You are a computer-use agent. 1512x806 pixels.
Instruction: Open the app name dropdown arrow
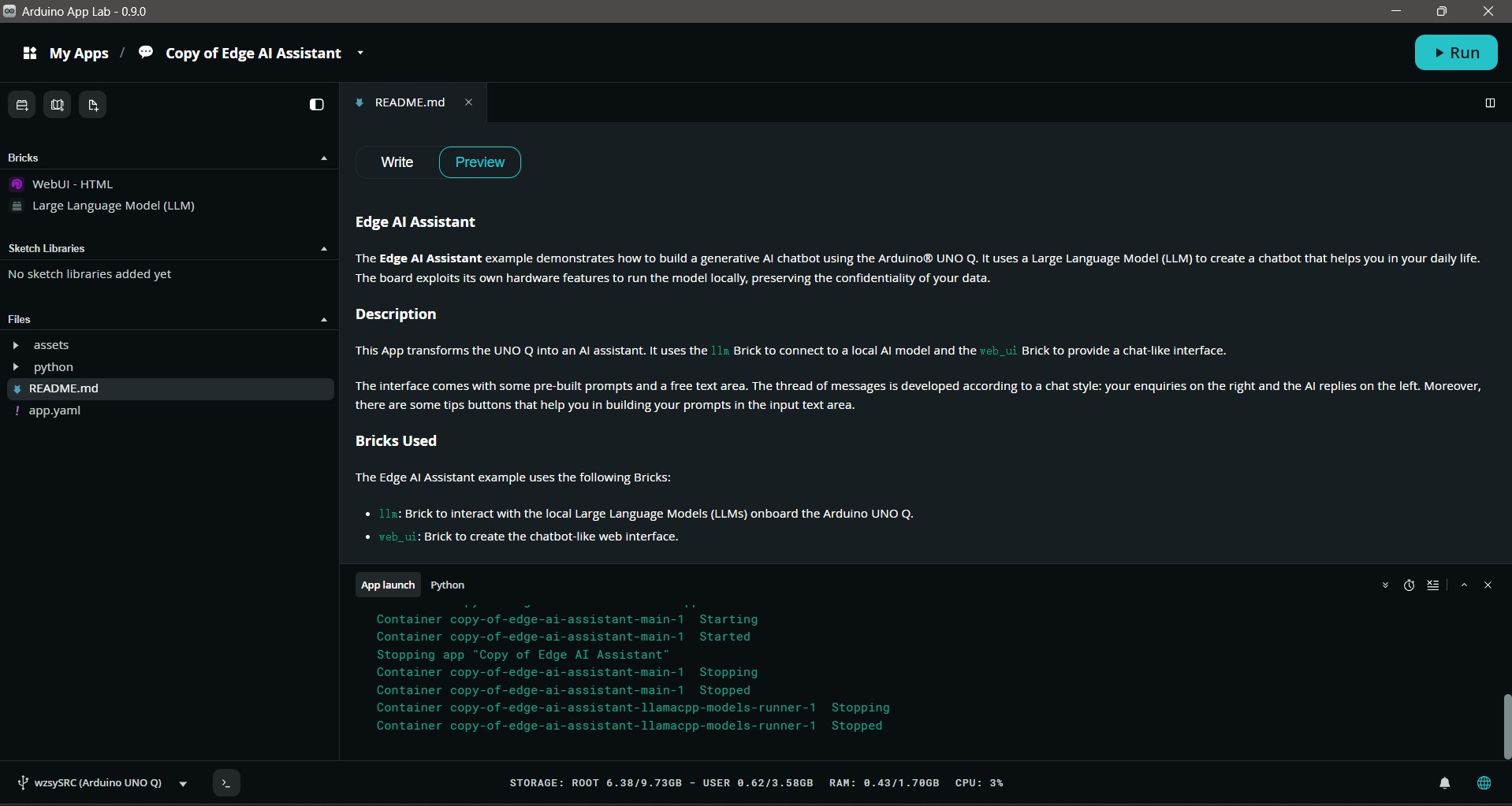click(x=360, y=53)
